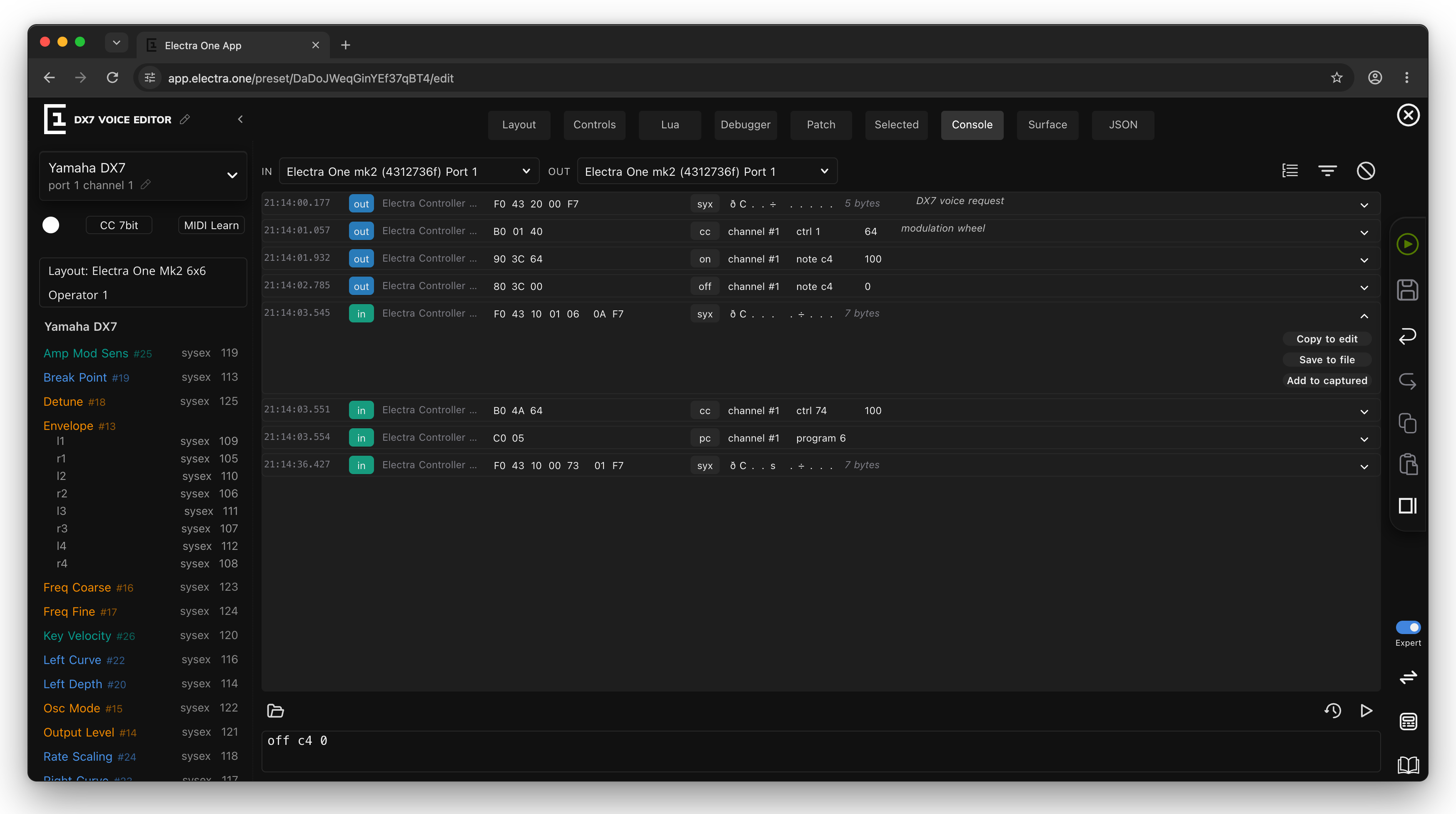Screen dimensions: 1456x814
Task: Expand the 21:14:36.427 sysex row
Action: click(x=1364, y=466)
